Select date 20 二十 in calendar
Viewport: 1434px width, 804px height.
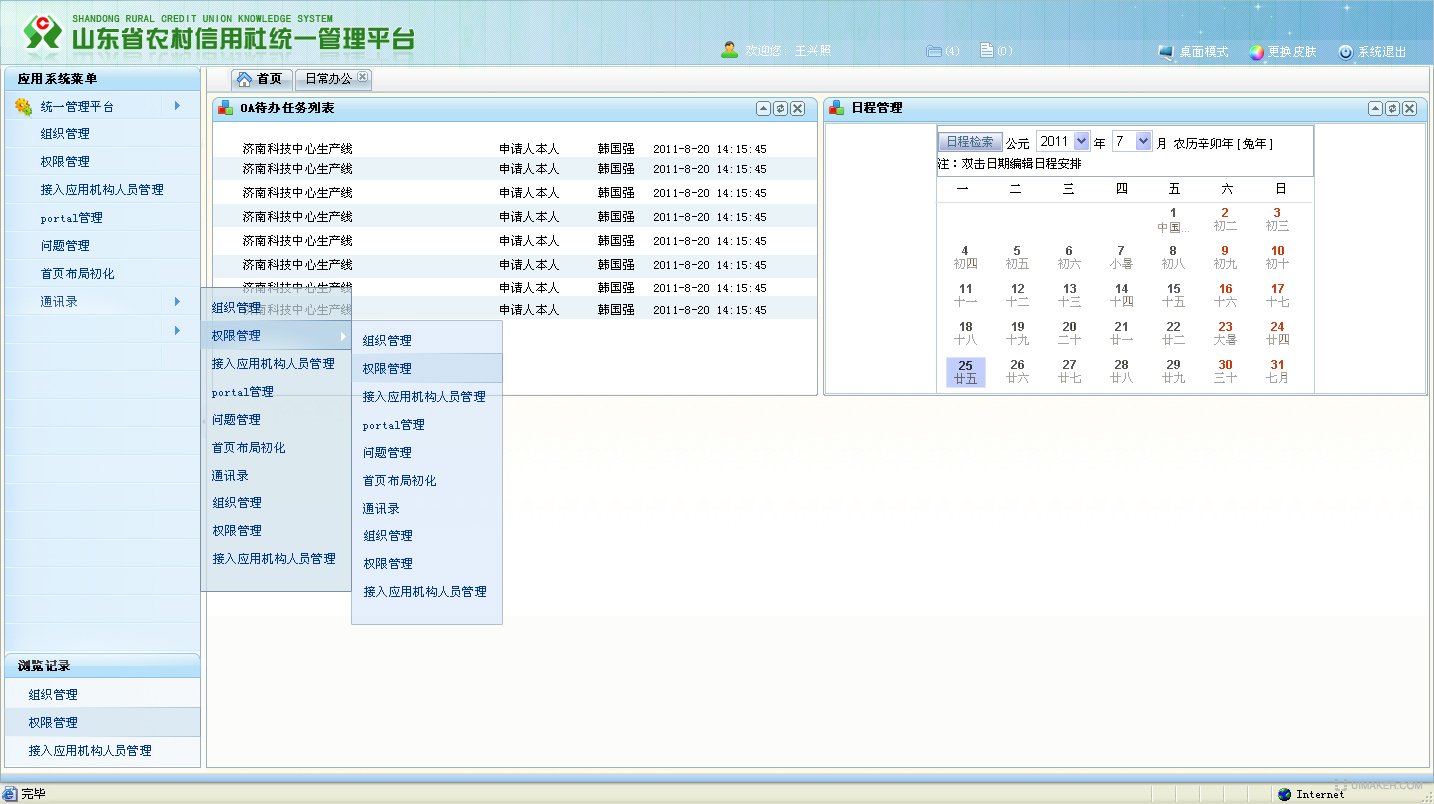[x=1069, y=333]
